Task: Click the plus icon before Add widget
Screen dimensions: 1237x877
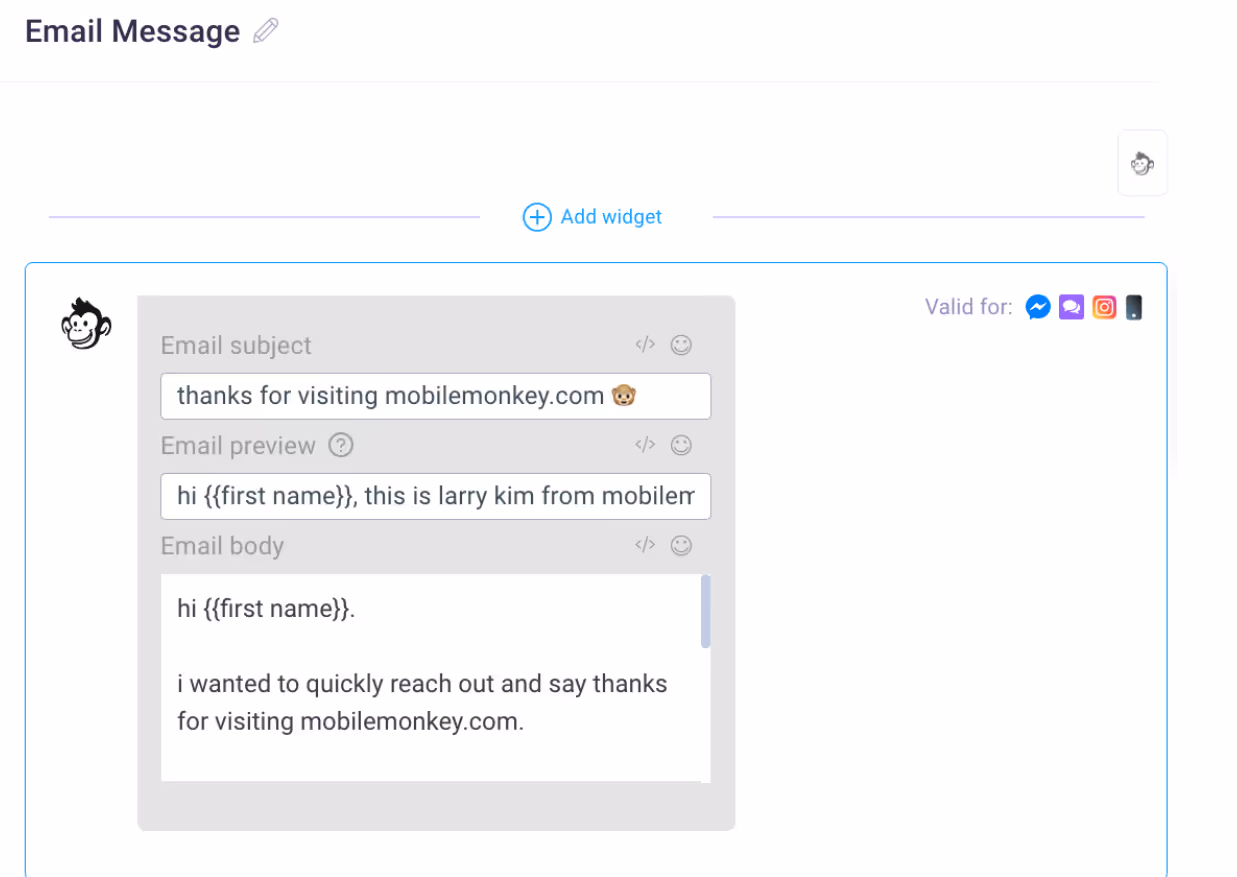Action: (x=536, y=216)
